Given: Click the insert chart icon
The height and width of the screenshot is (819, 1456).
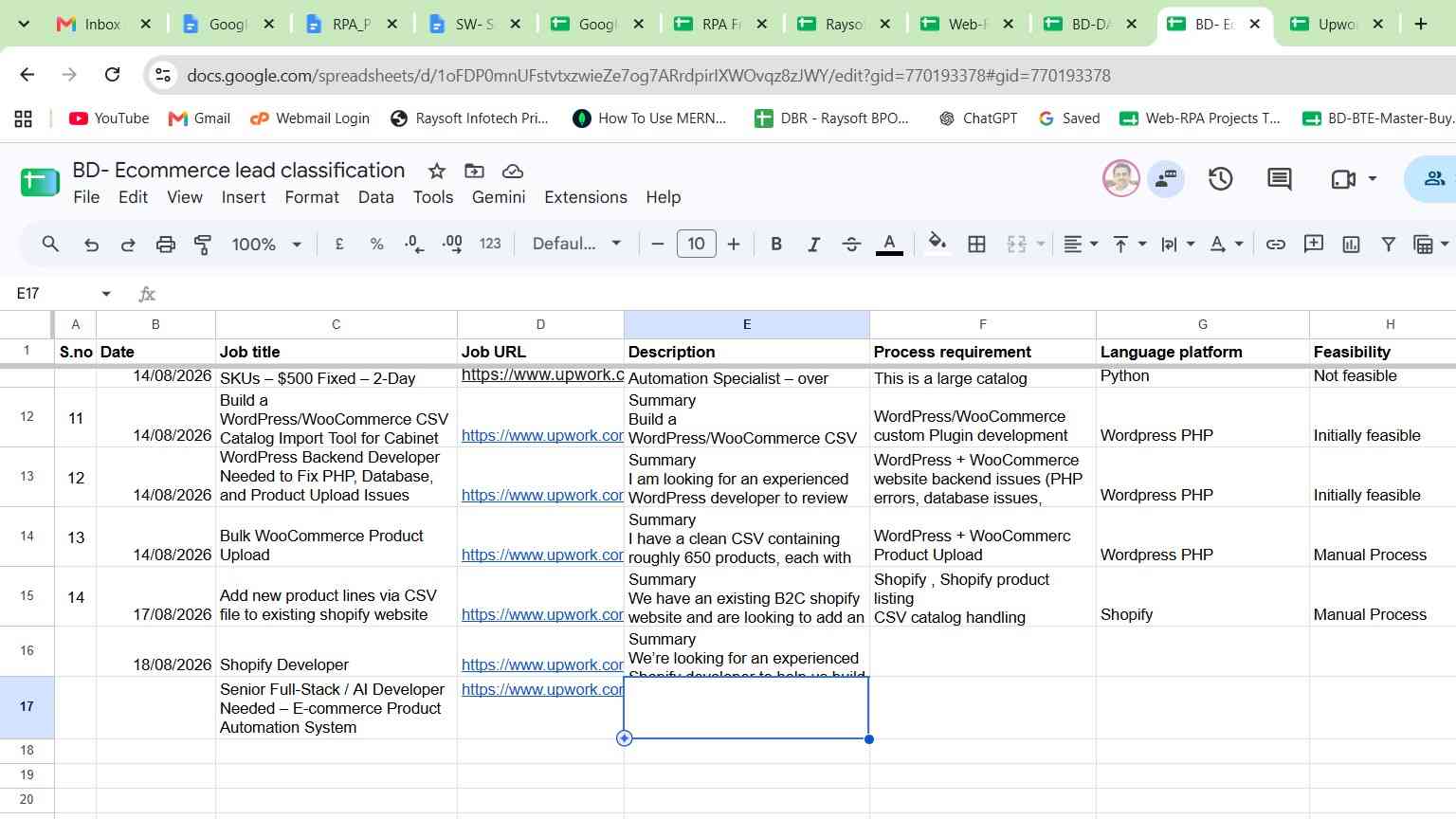Looking at the screenshot, I should point(1351,245).
